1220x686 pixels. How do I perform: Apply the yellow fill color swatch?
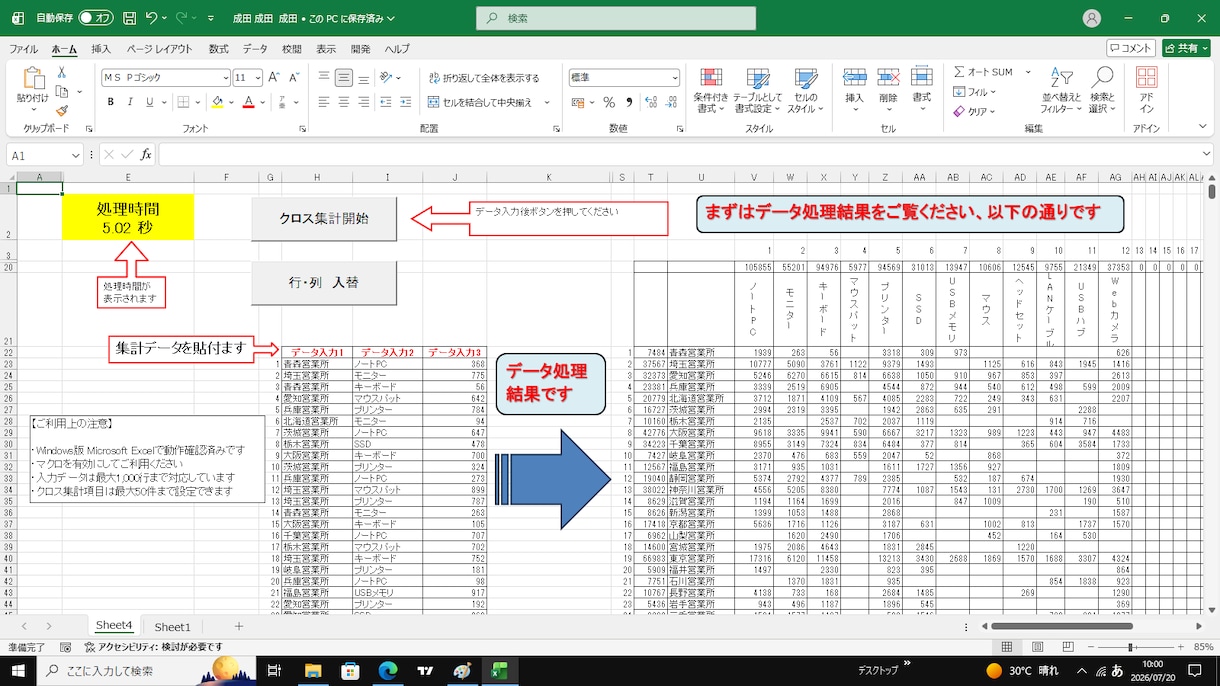pyautogui.click(x=217, y=102)
